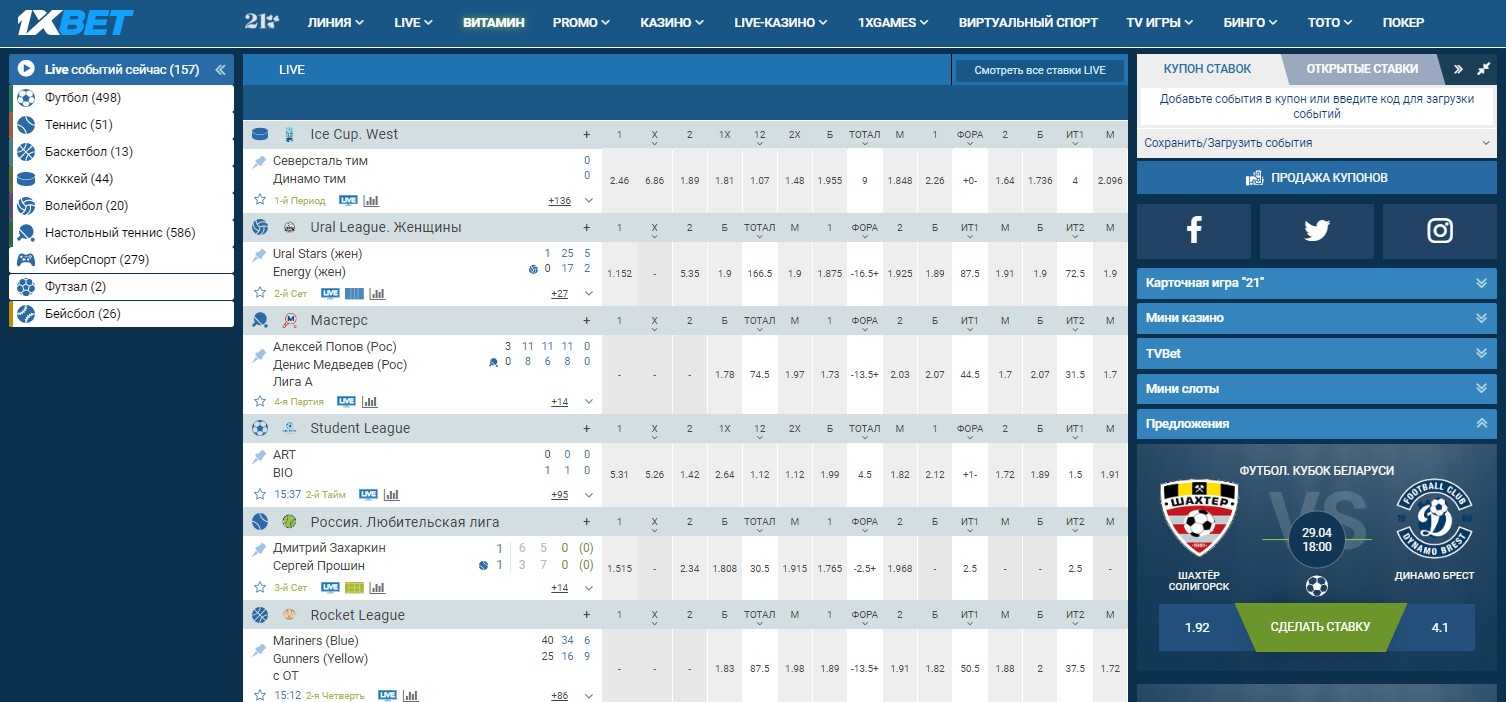Choose the futsal icon beside Футзал (2)
This screenshot has width=1506, height=702.
[26, 287]
